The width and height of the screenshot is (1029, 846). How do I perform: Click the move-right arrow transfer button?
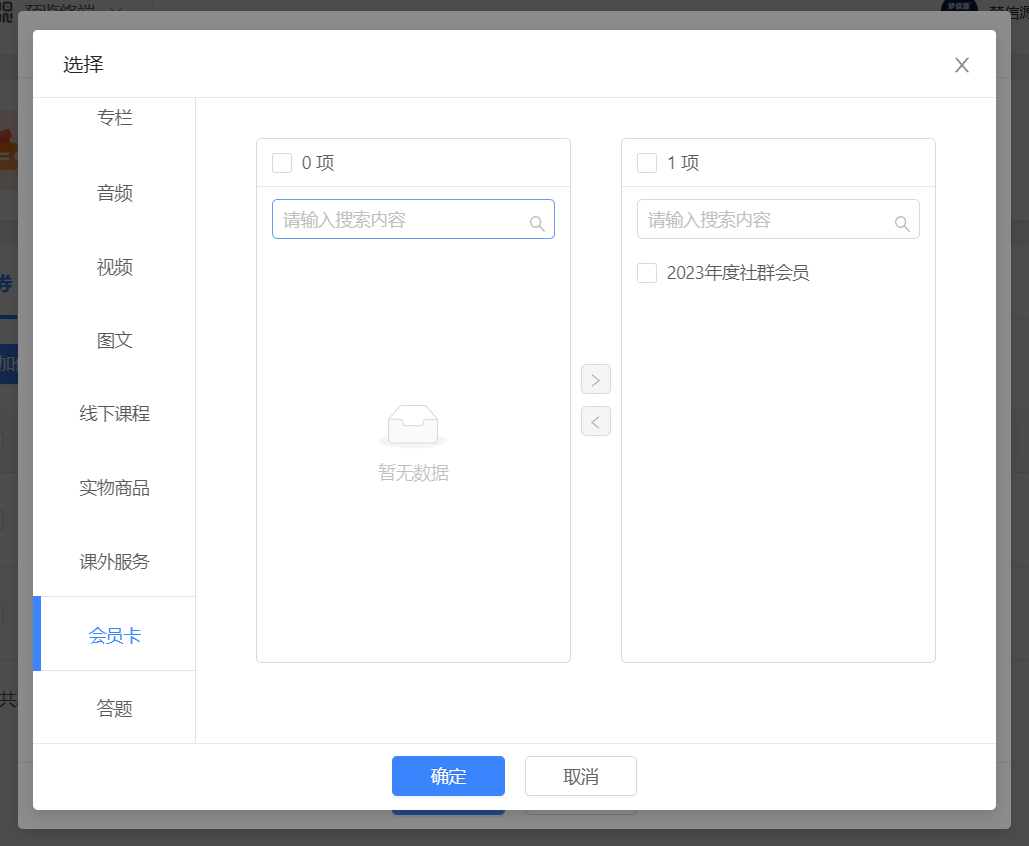[x=595, y=380]
